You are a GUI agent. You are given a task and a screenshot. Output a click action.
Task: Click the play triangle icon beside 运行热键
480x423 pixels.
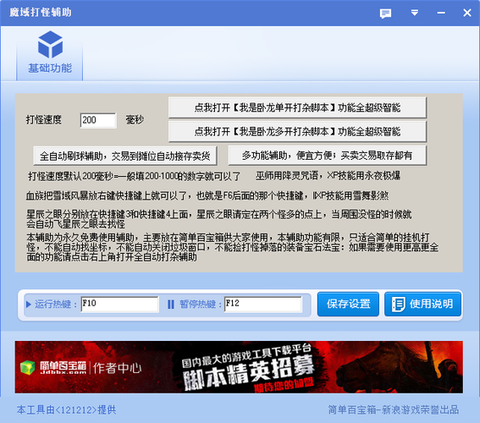[x=29, y=304]
